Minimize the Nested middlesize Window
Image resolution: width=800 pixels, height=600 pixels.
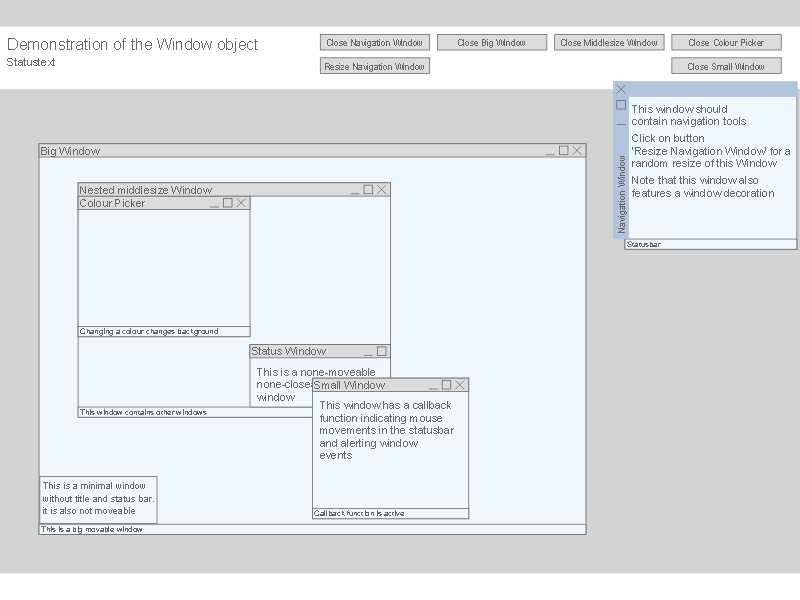355,190
